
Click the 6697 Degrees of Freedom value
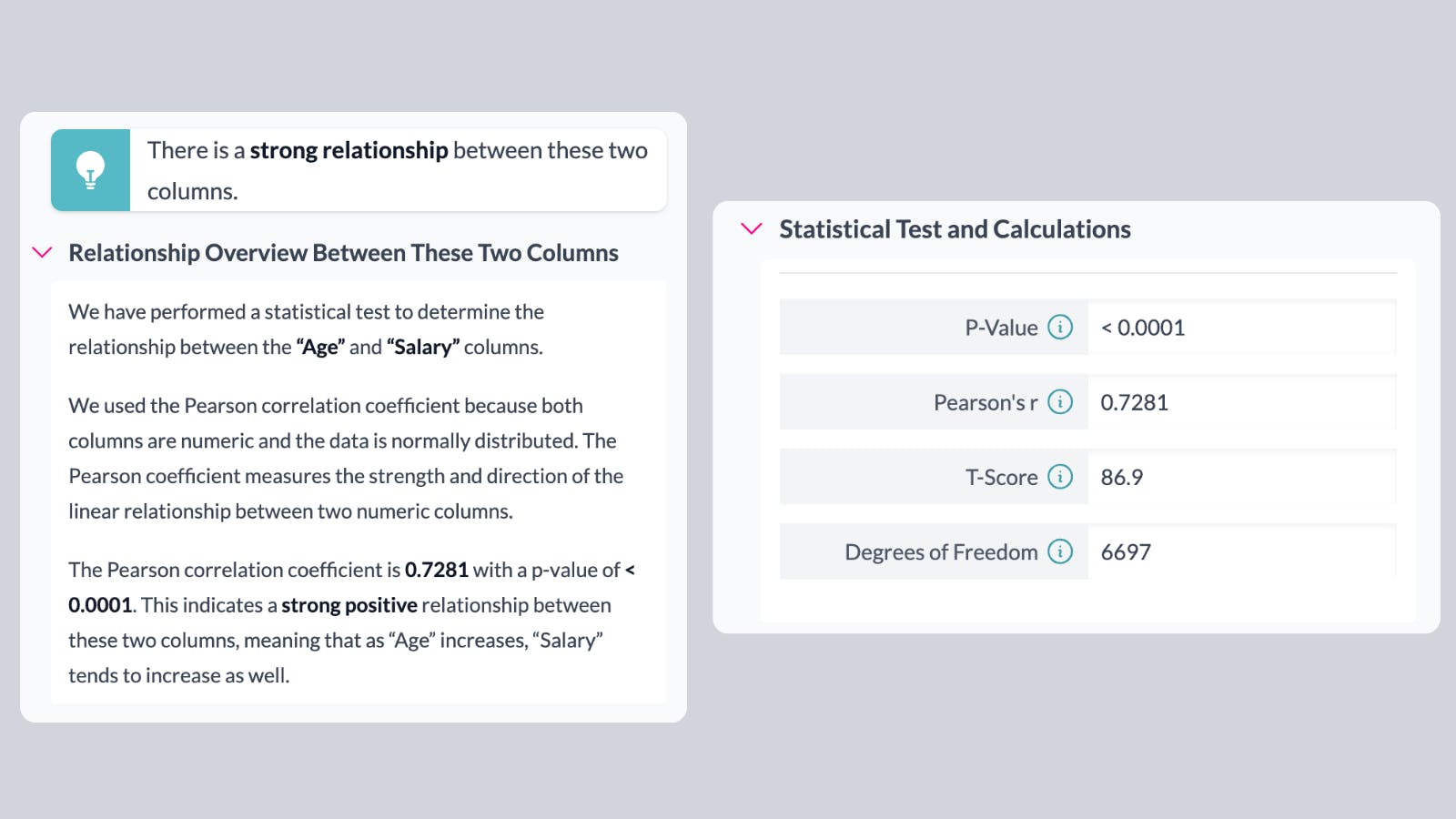click(x=1126, y=552)
